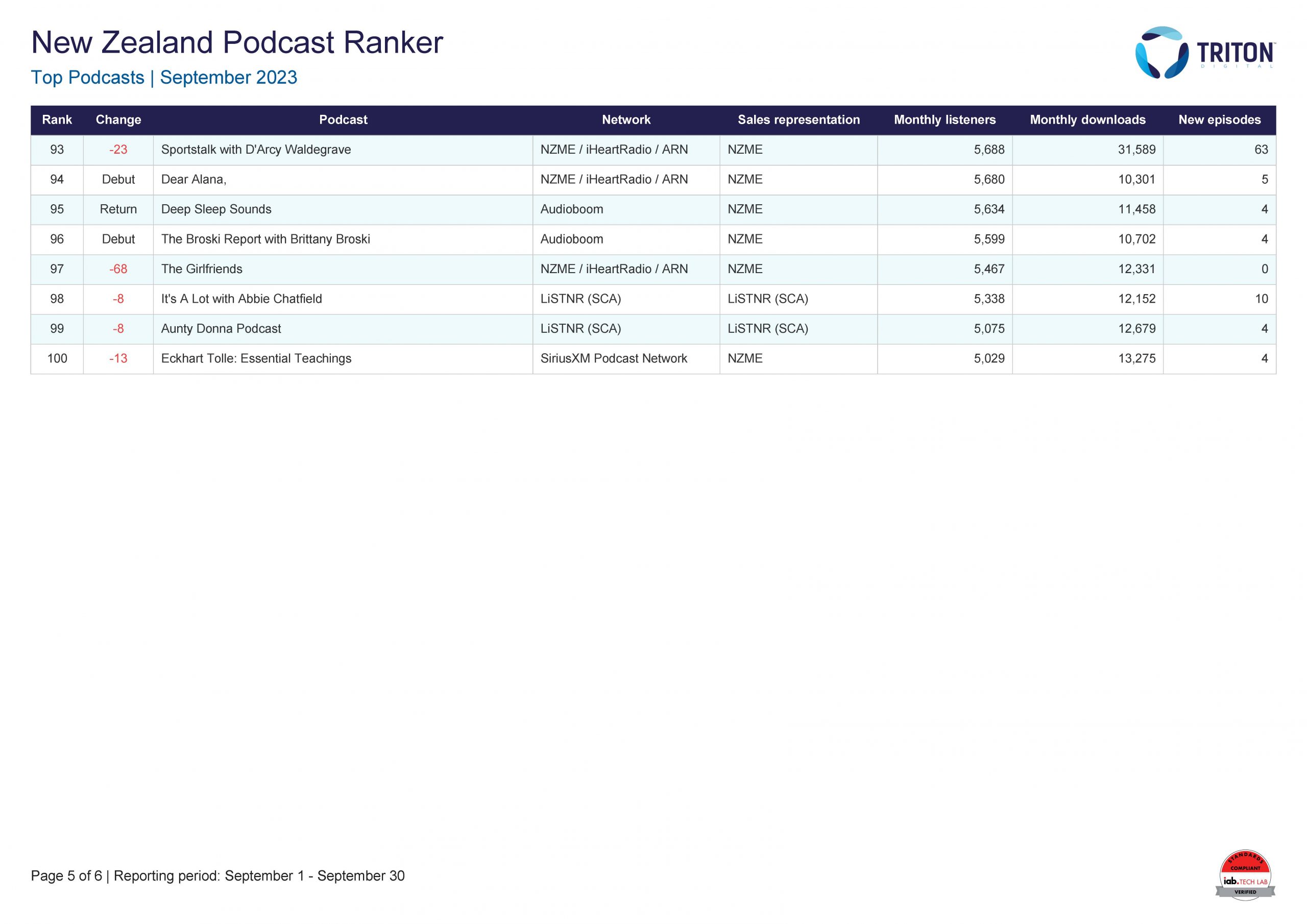Screen dimensions: 1307x924
Task: Click the Top Podcasts September 2023 subtitle
Action: (x=164, y=78)
